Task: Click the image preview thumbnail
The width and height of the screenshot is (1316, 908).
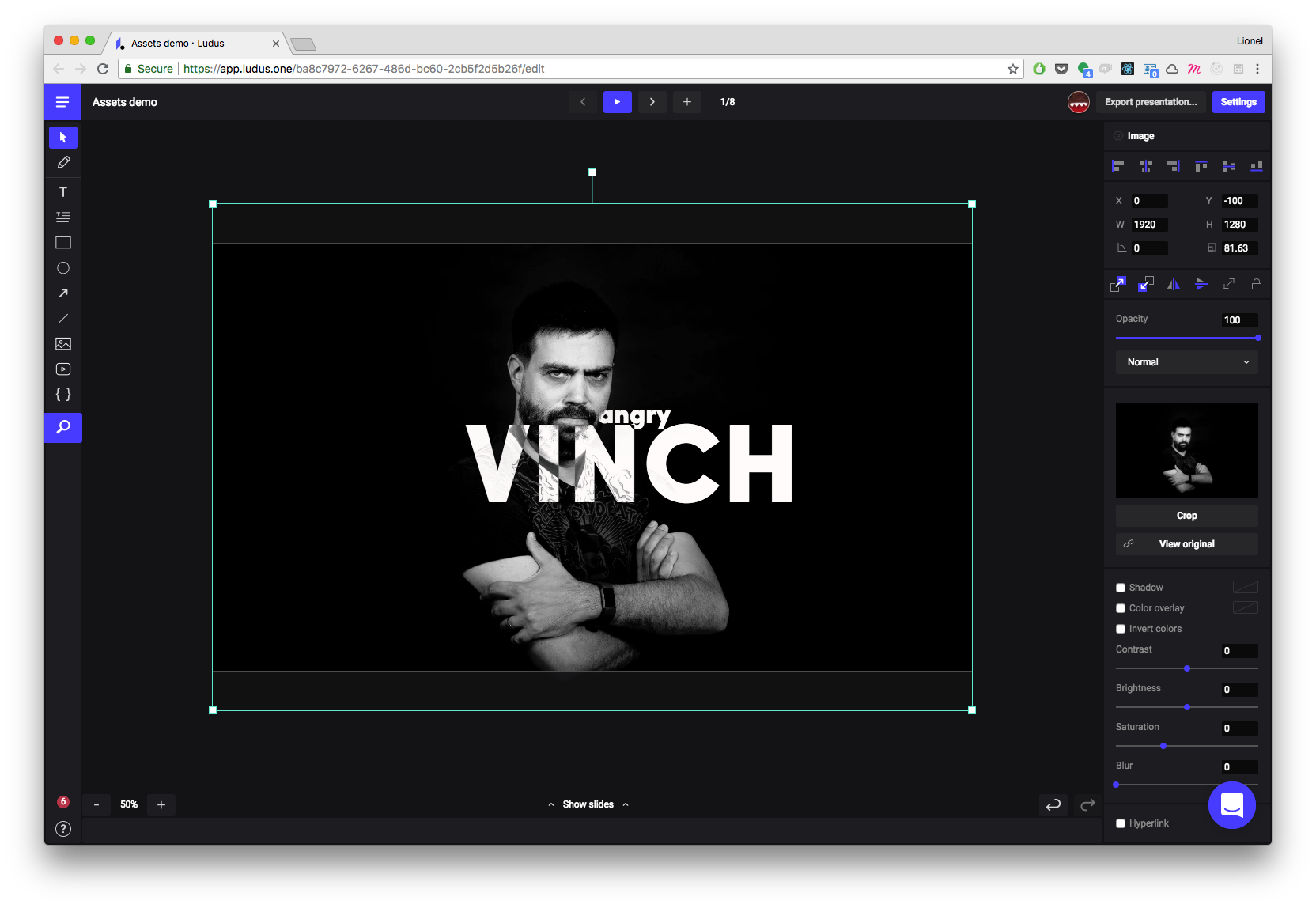Action: [x=1186, y=451]
